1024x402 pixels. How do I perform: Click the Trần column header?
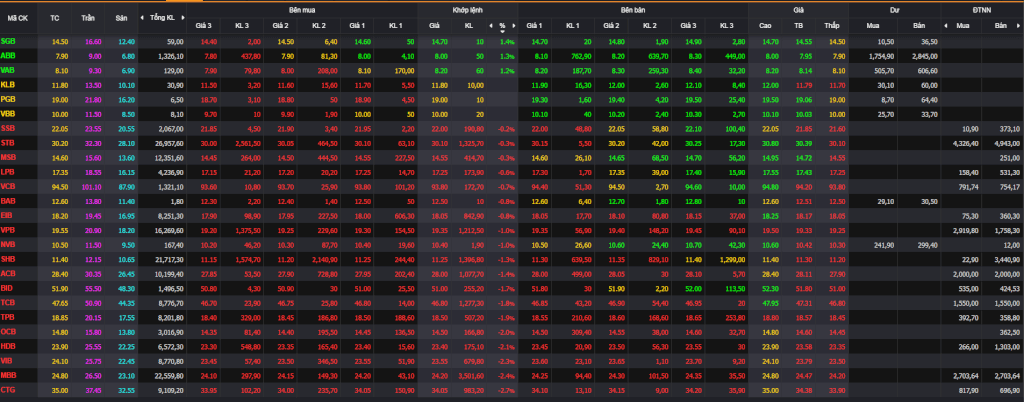[x=88, y=18]
